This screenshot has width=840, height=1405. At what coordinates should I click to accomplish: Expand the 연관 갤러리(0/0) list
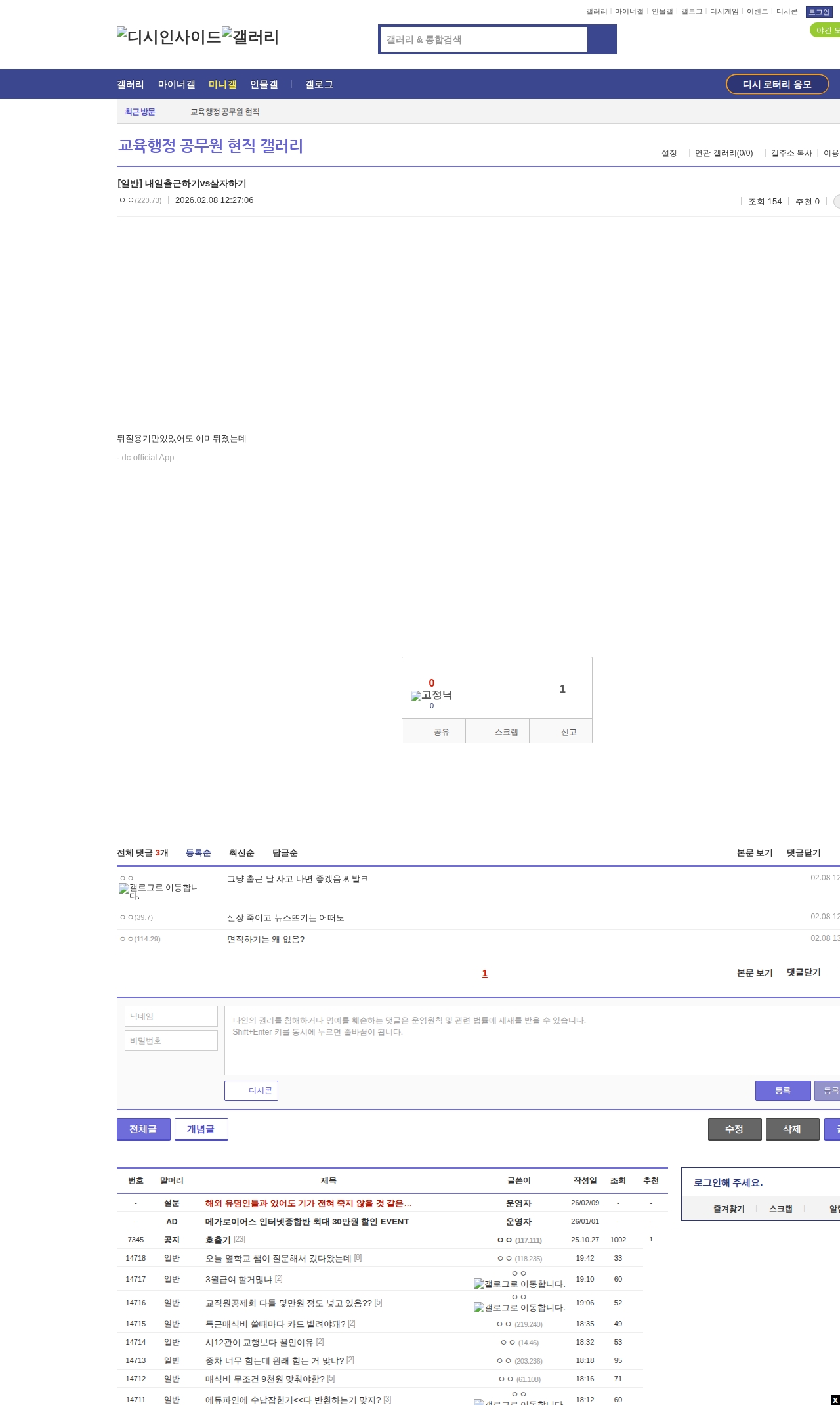(x=723, y=153)
